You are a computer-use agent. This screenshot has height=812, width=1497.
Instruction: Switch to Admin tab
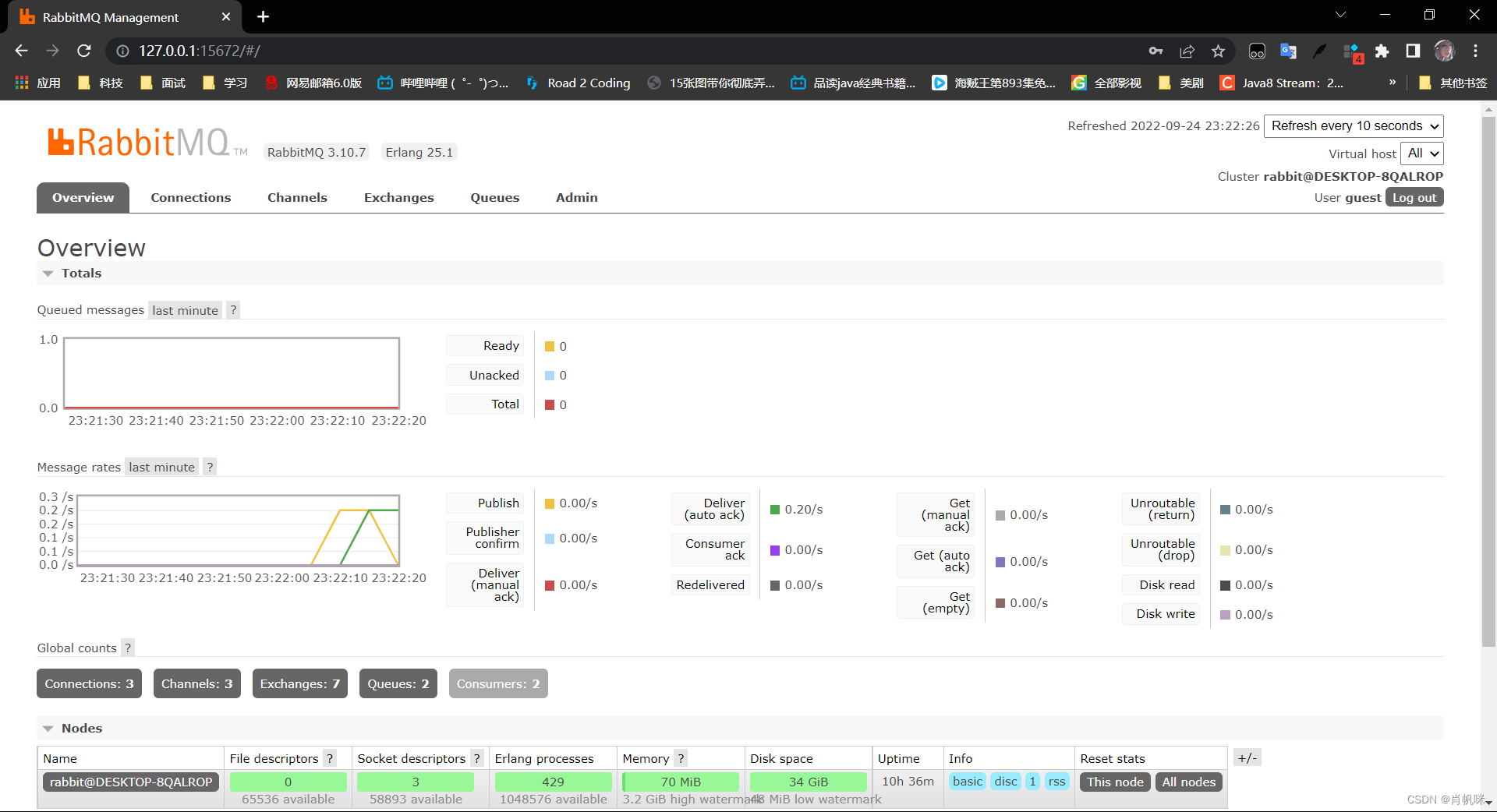click(577, 198)
